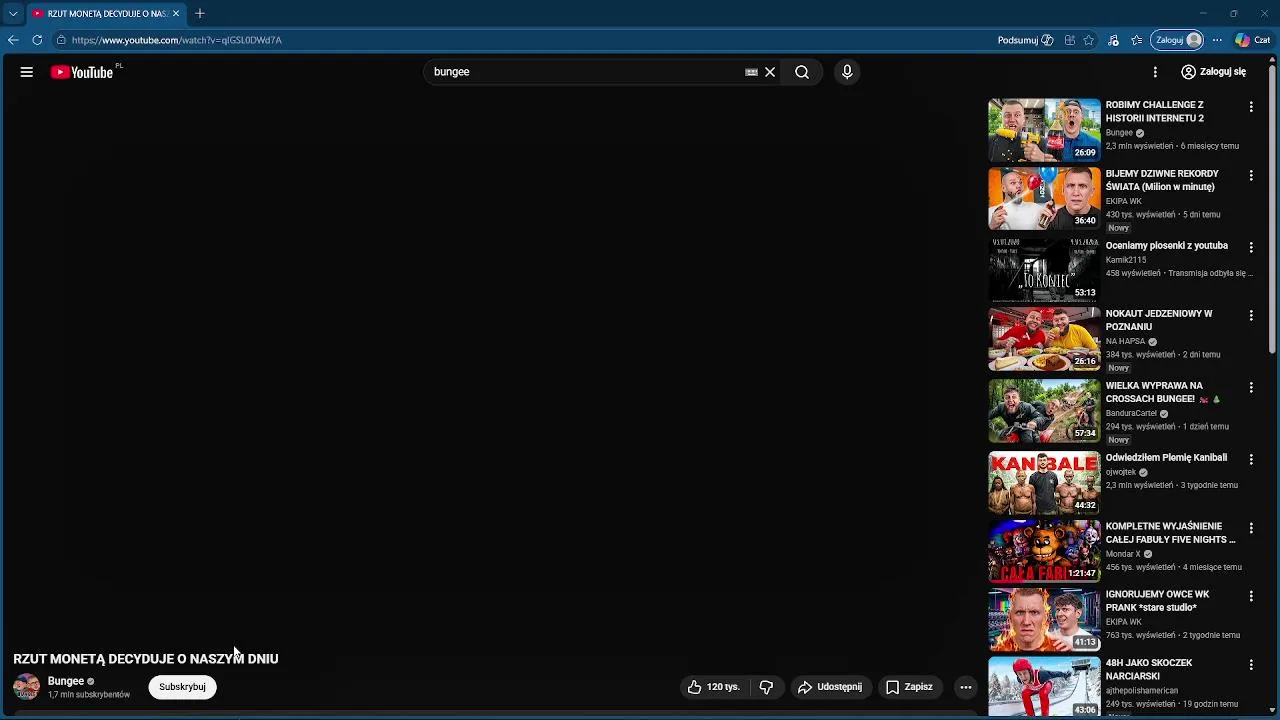Open the IGNORUJEMY OWCE WK thumbnail
The width and height of the screenshot is (1280, 720).
(x=1044, y=619)
